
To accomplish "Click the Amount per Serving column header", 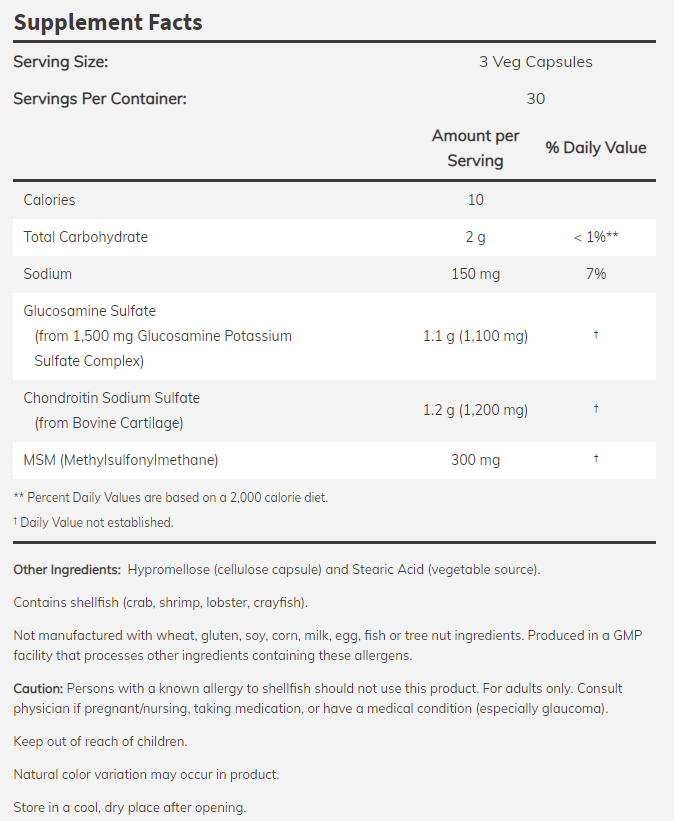I will pos(475,148).
